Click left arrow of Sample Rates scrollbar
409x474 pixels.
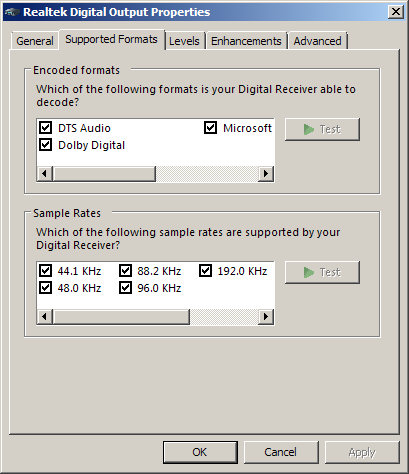point(45,316)
